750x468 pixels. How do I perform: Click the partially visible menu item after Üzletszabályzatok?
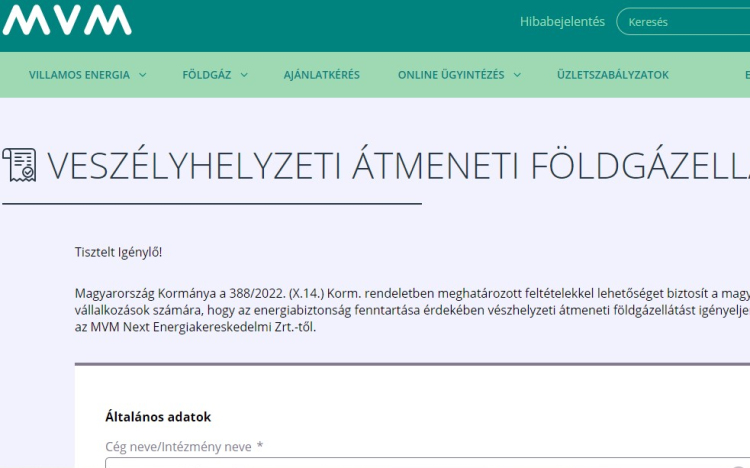pos(746,75)
